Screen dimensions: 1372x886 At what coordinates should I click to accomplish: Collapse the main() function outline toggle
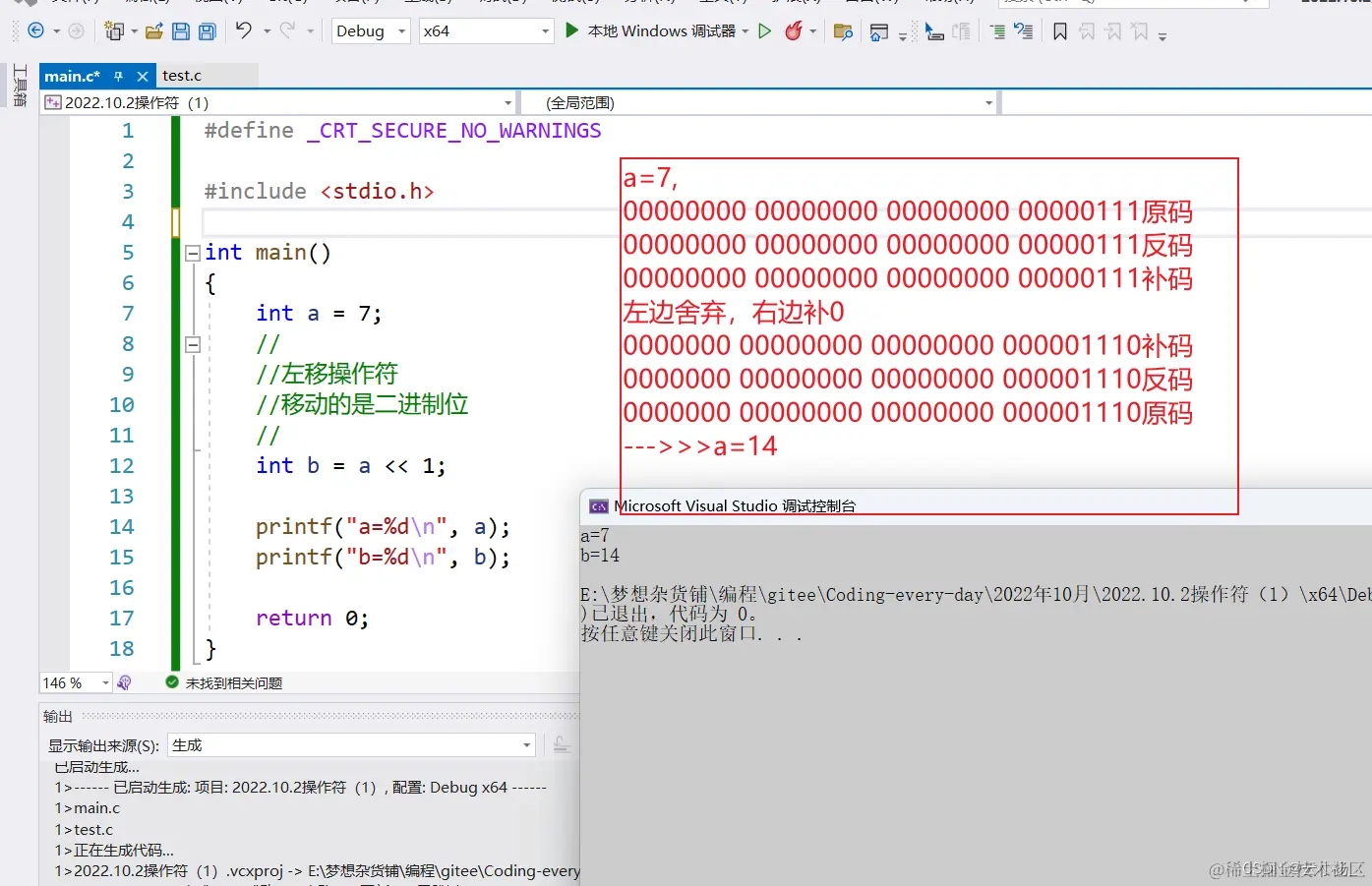(193, 253)
